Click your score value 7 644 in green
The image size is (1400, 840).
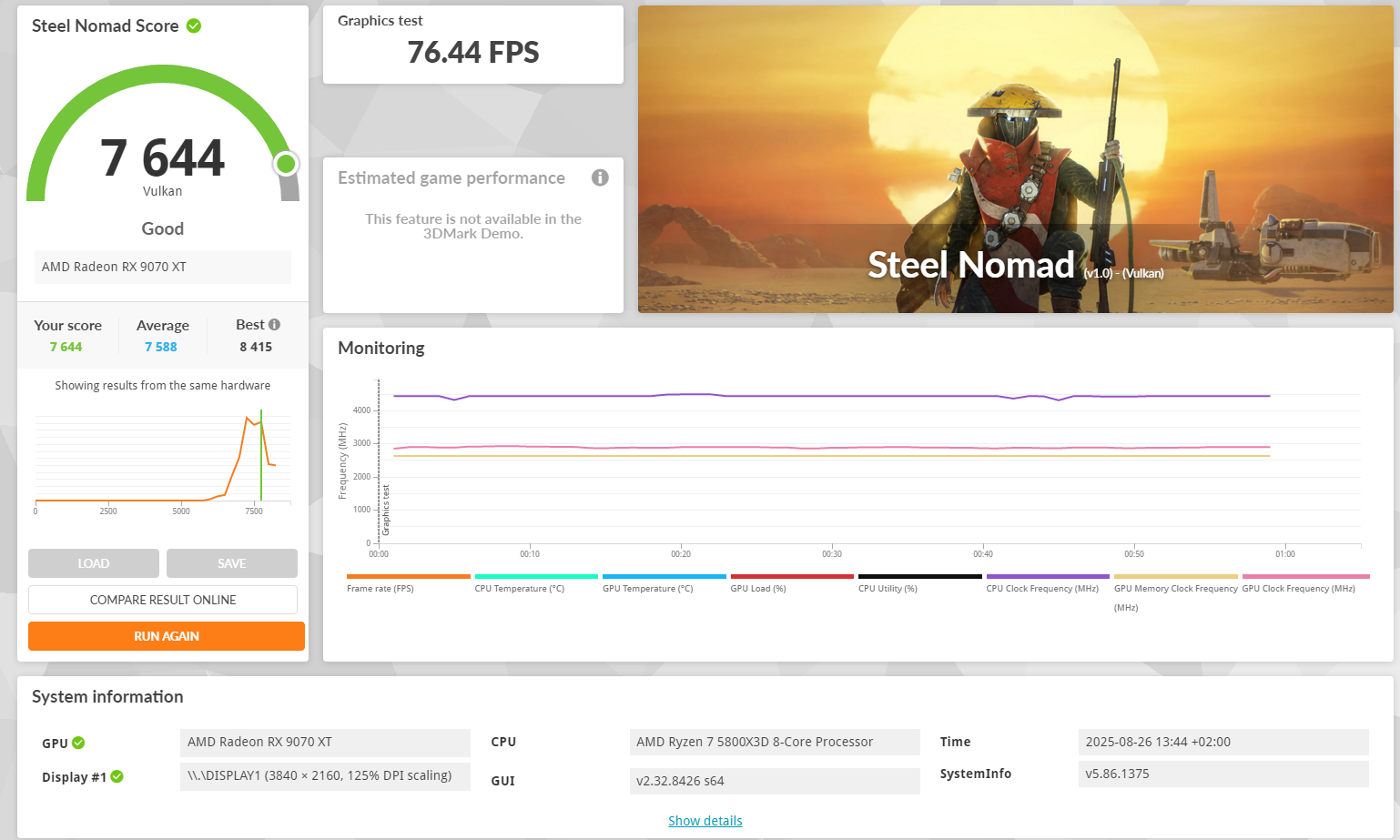[66, 347]
